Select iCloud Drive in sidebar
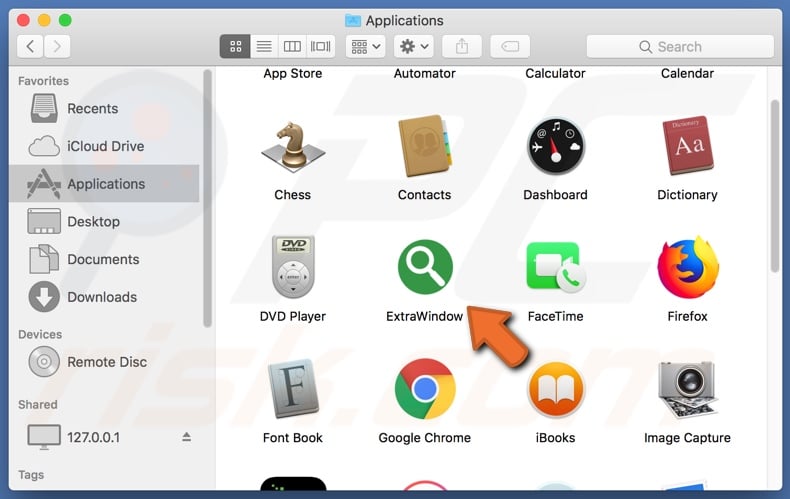Image resolution: width=790 pixels, height=499 pixels. pos(105,146)
